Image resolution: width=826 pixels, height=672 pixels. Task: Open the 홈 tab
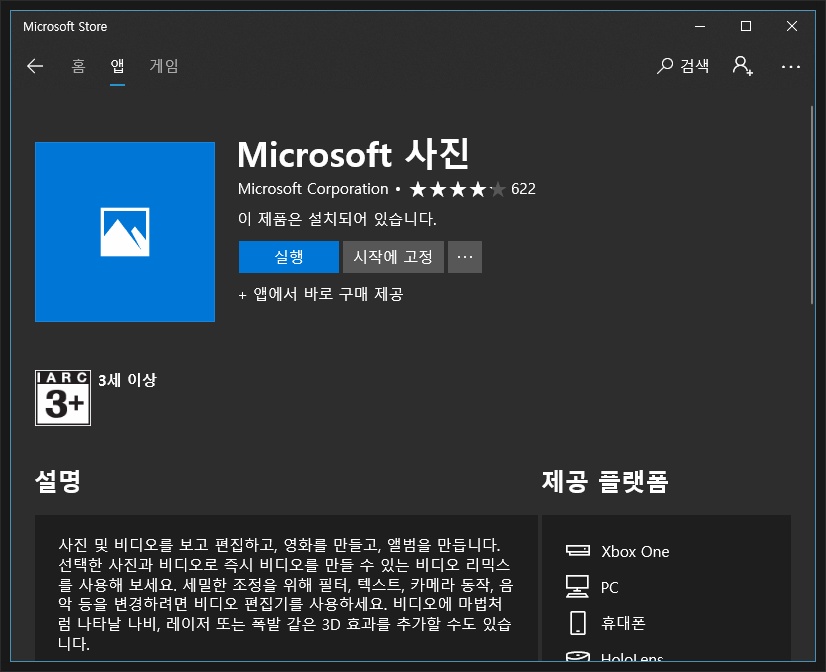78,66
